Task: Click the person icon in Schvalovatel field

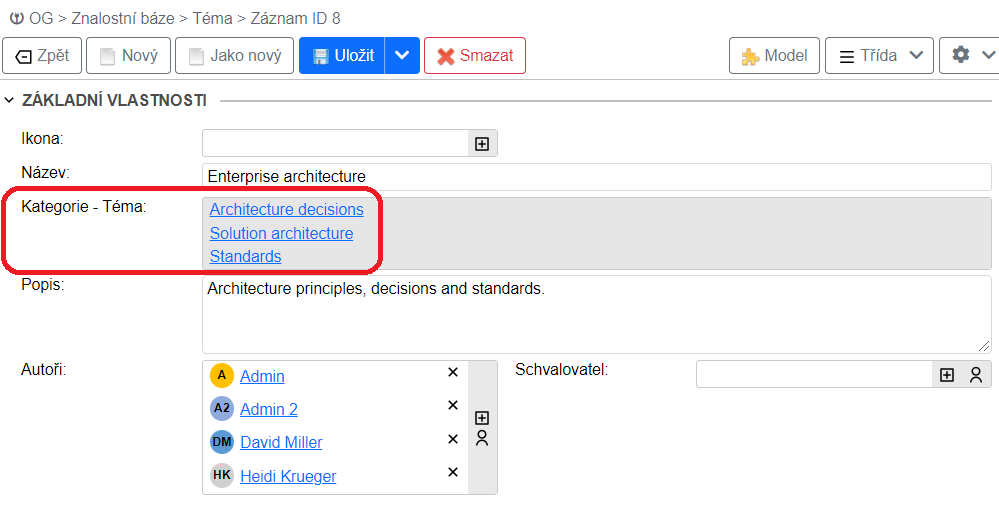Action: coord(975,375)
